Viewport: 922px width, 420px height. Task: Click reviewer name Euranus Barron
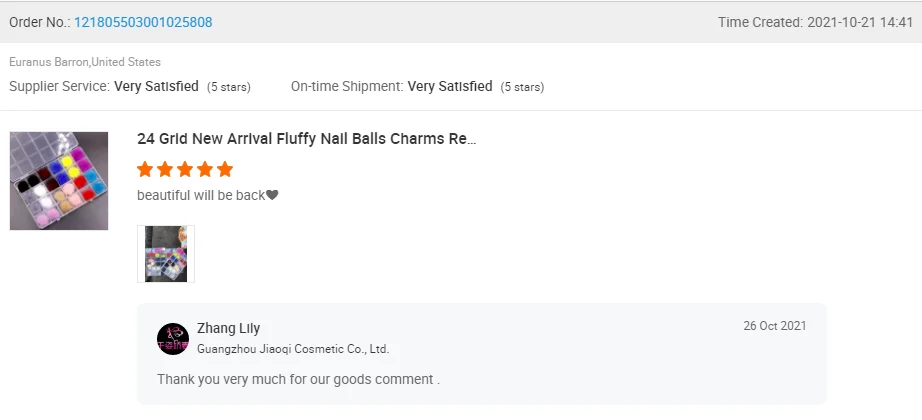[x=48, y=62]
